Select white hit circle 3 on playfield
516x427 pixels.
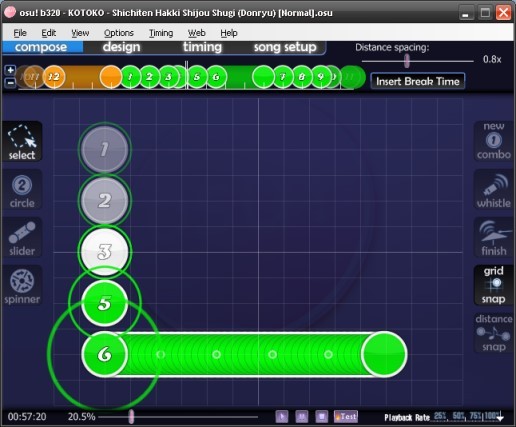coord(105,252)
